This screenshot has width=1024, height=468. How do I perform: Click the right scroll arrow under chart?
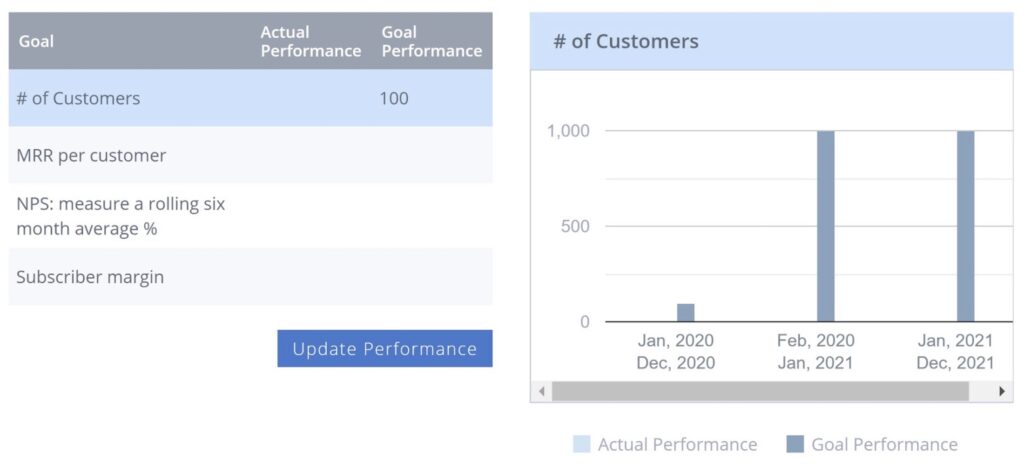pyautogui.click(x=1002, y=391)
